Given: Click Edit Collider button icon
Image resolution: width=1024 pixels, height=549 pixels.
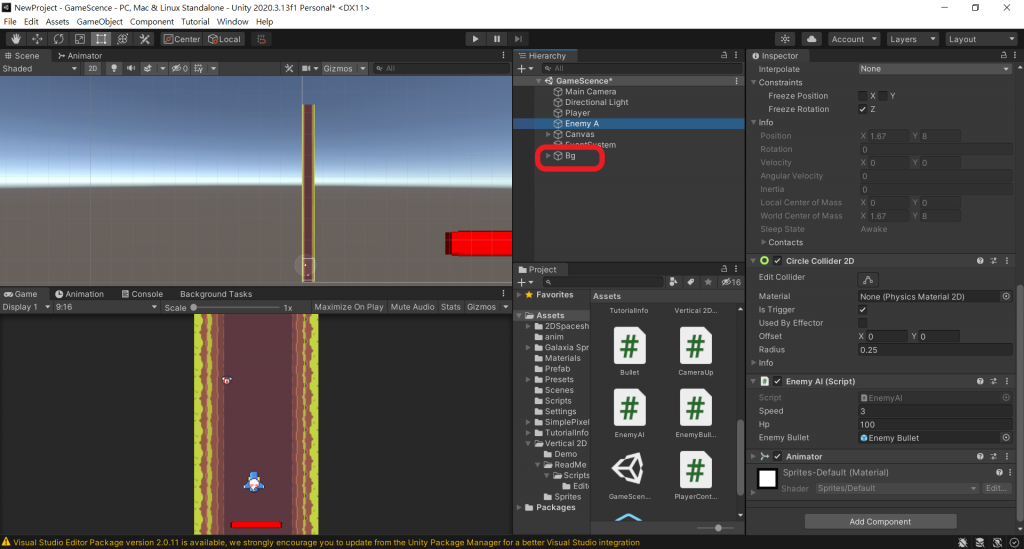Looking at the screenshot, I should point(867,280).
